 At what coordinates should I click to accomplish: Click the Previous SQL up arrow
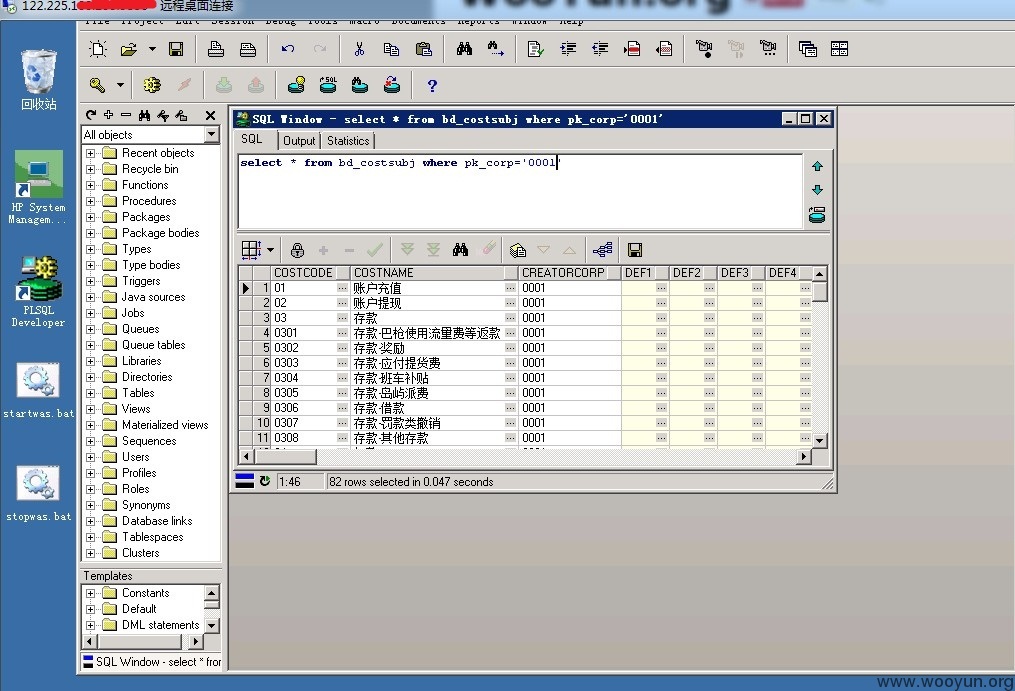(x=817, y=166)
